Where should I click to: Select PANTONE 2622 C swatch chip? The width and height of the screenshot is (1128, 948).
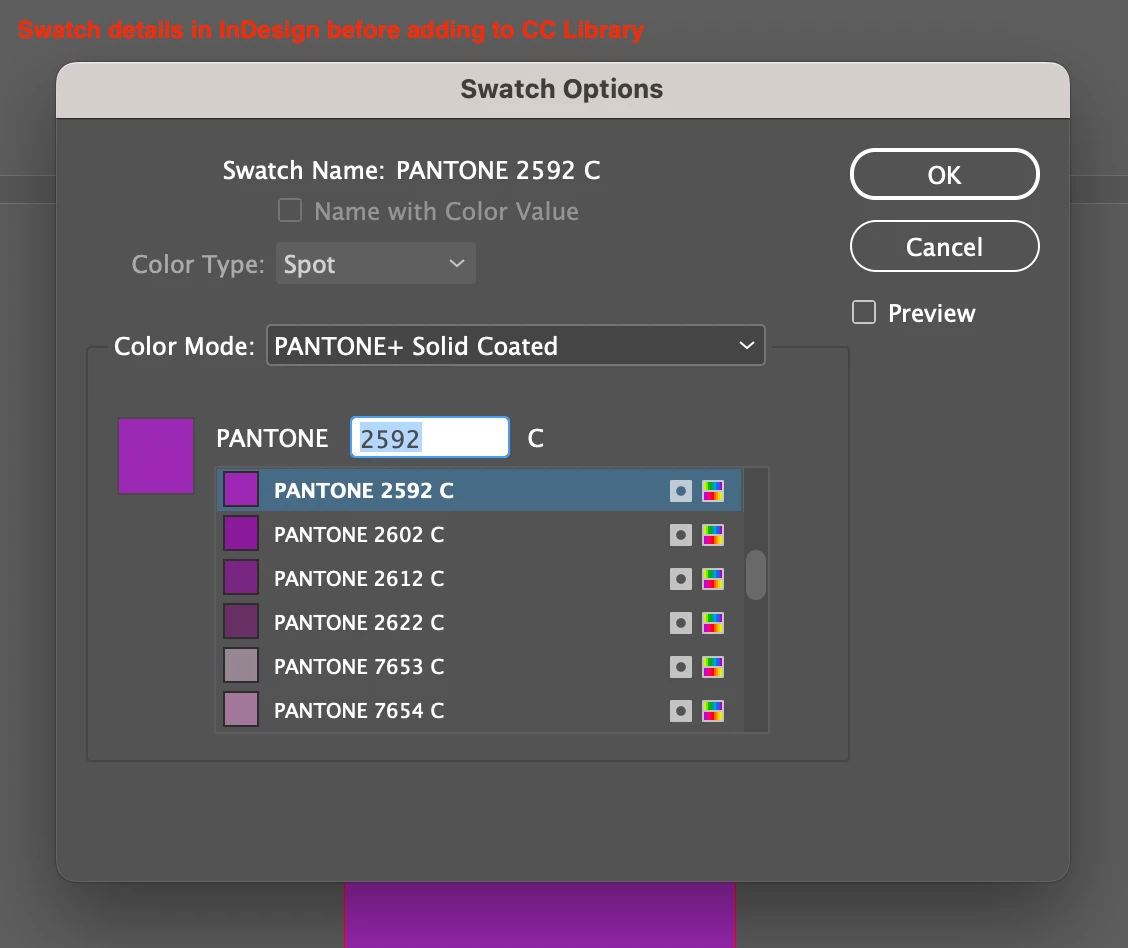point(241,622)
